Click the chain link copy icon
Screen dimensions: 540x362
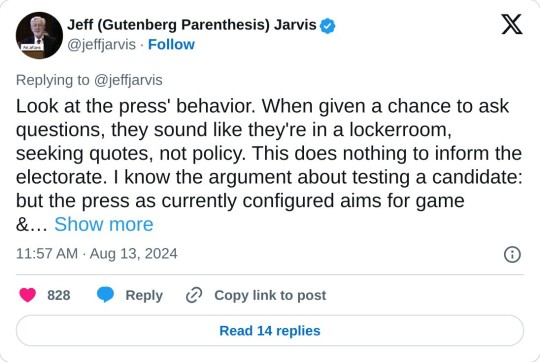[194, 295]
